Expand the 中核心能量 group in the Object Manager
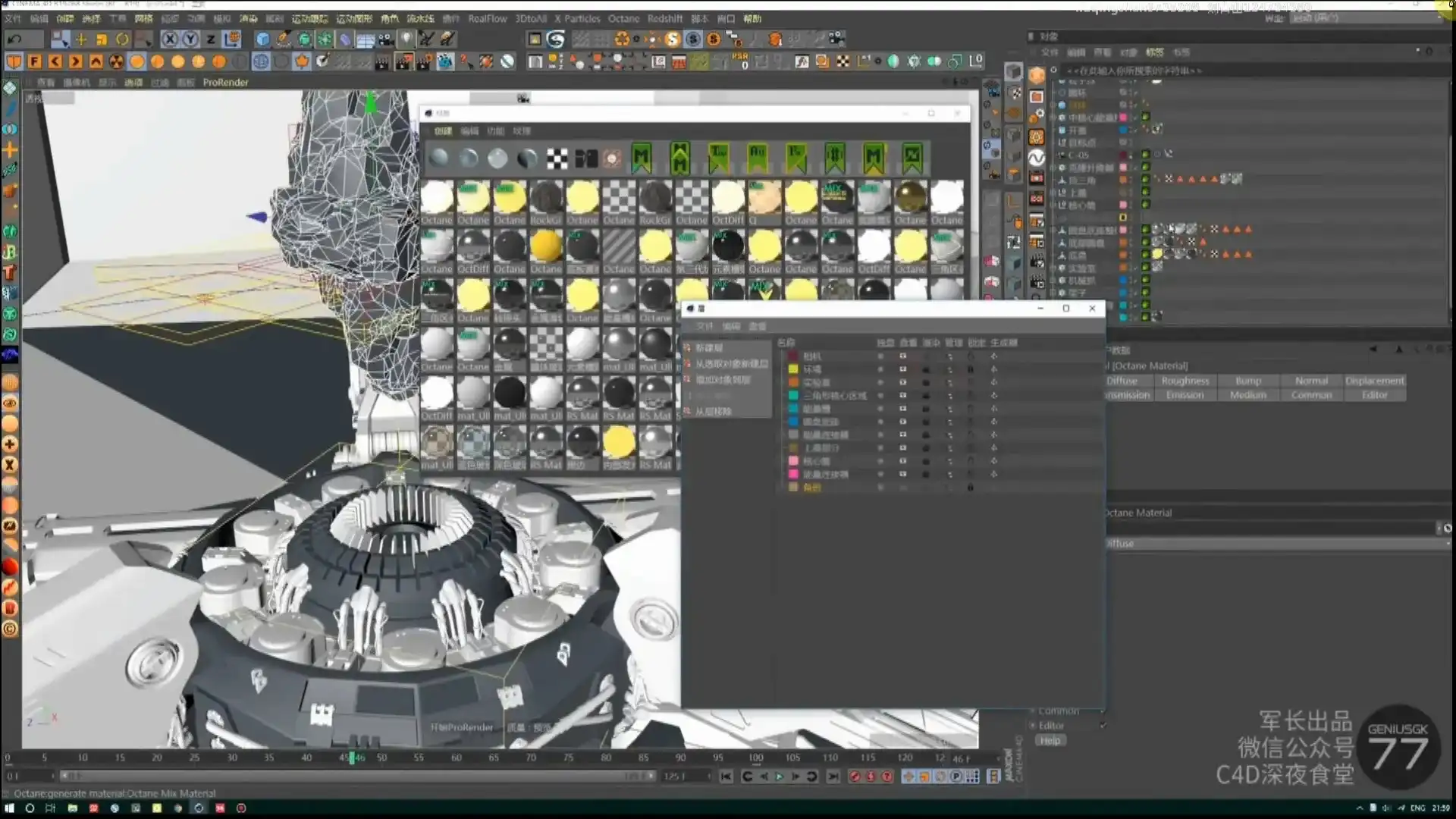 pyautogui.click(x=1053, y=118)
